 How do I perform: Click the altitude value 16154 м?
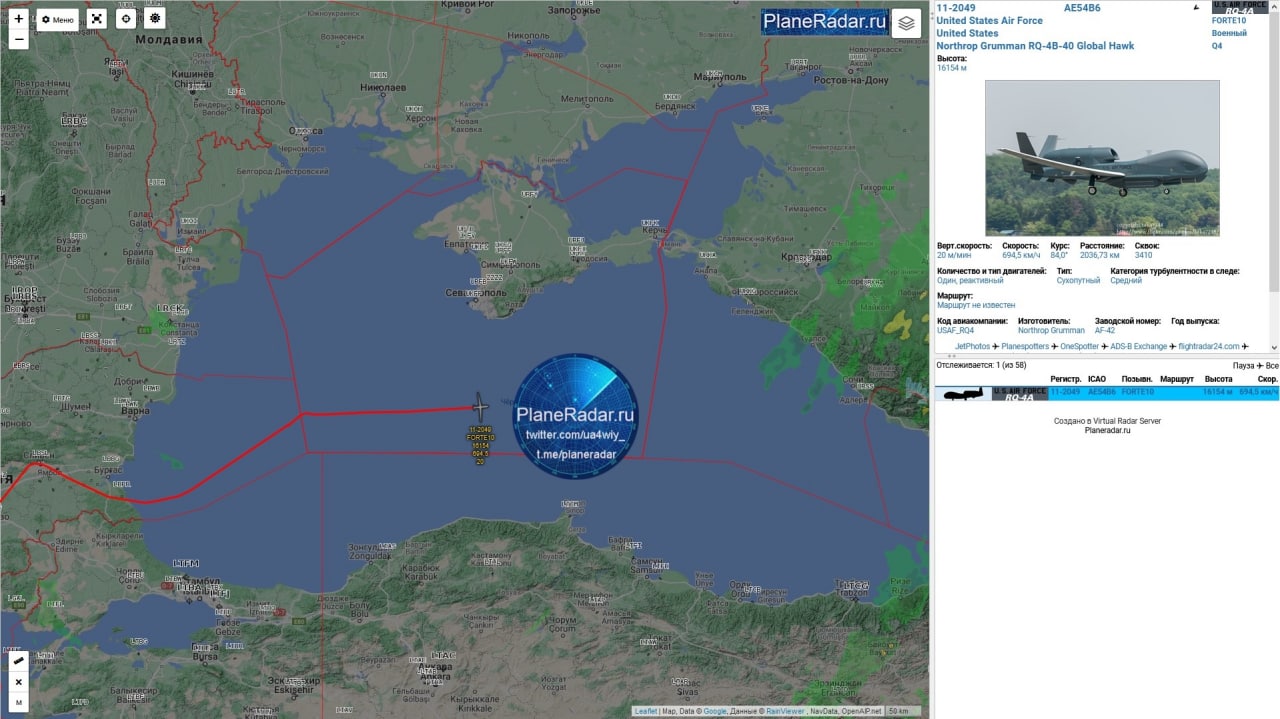coord(952,68)
